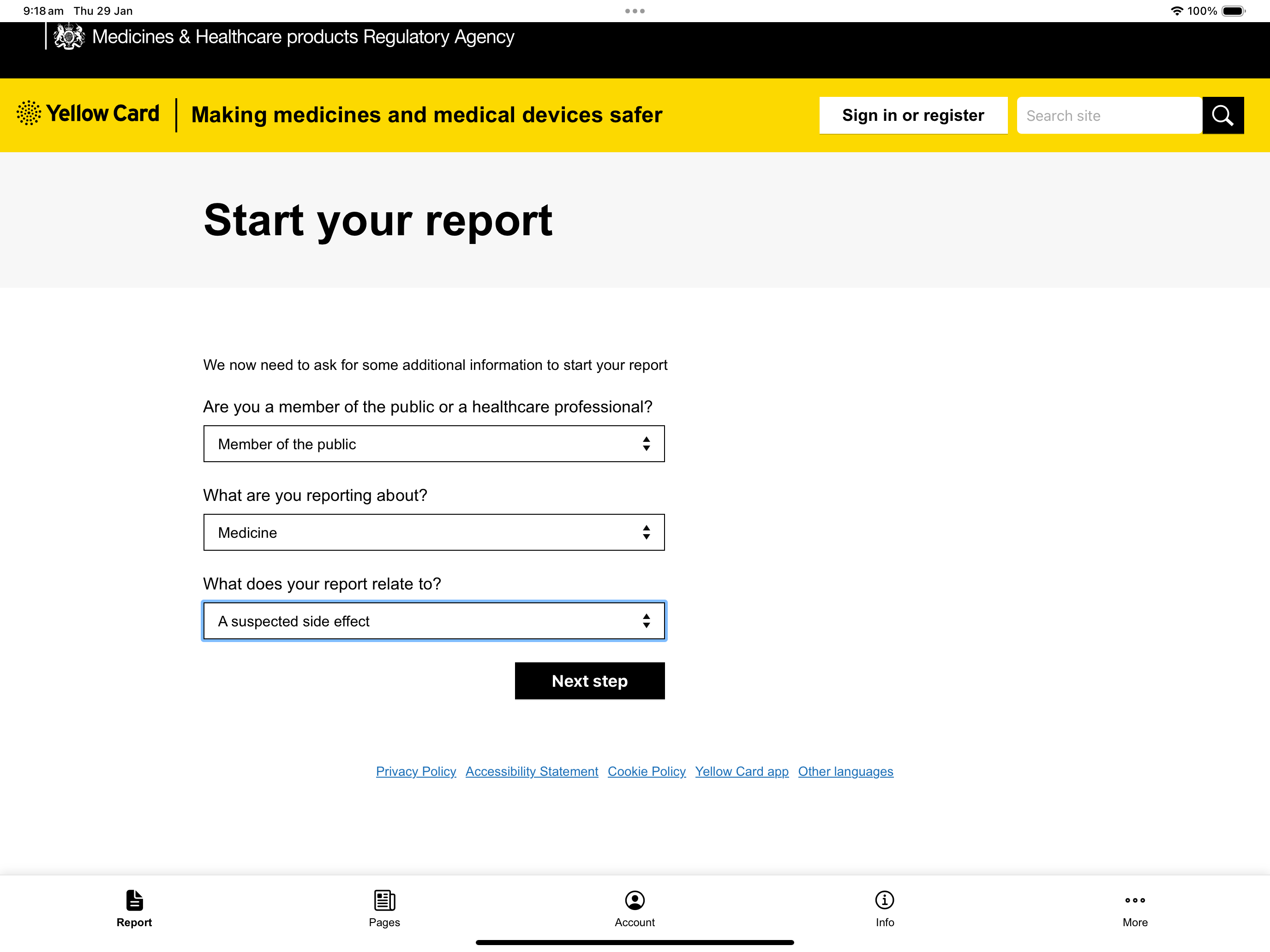Click 'Making medicines and medical devices safer' tagline
Image resolution: width=1270 pixels, height=952 pixels.
(426, 115)
